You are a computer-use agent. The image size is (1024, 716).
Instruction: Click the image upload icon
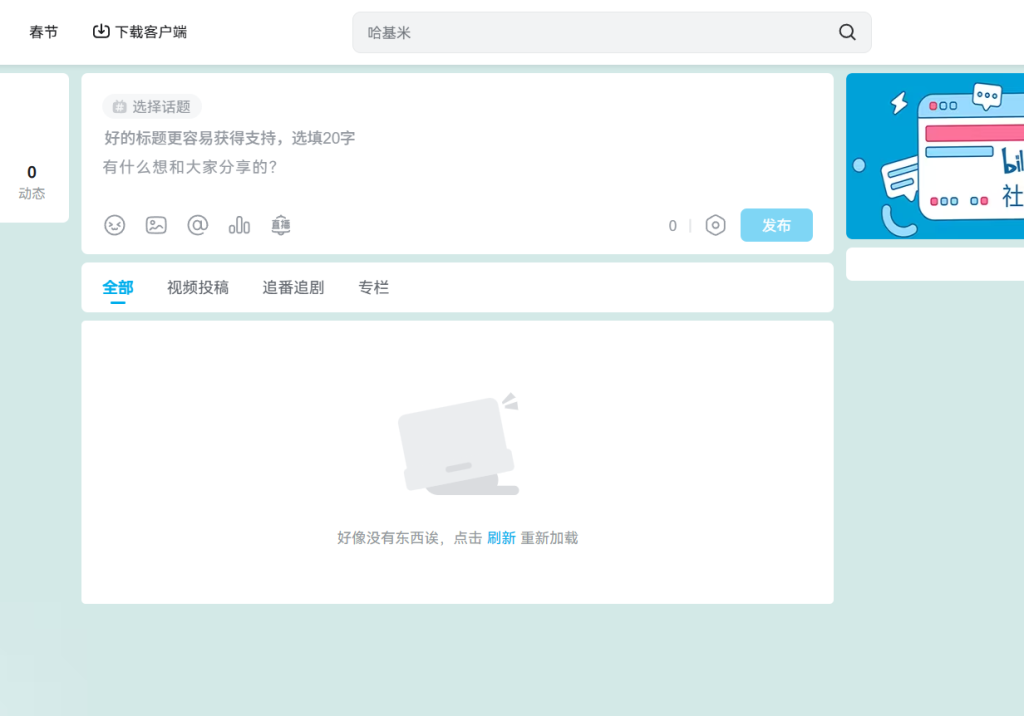tap(156, 225)
